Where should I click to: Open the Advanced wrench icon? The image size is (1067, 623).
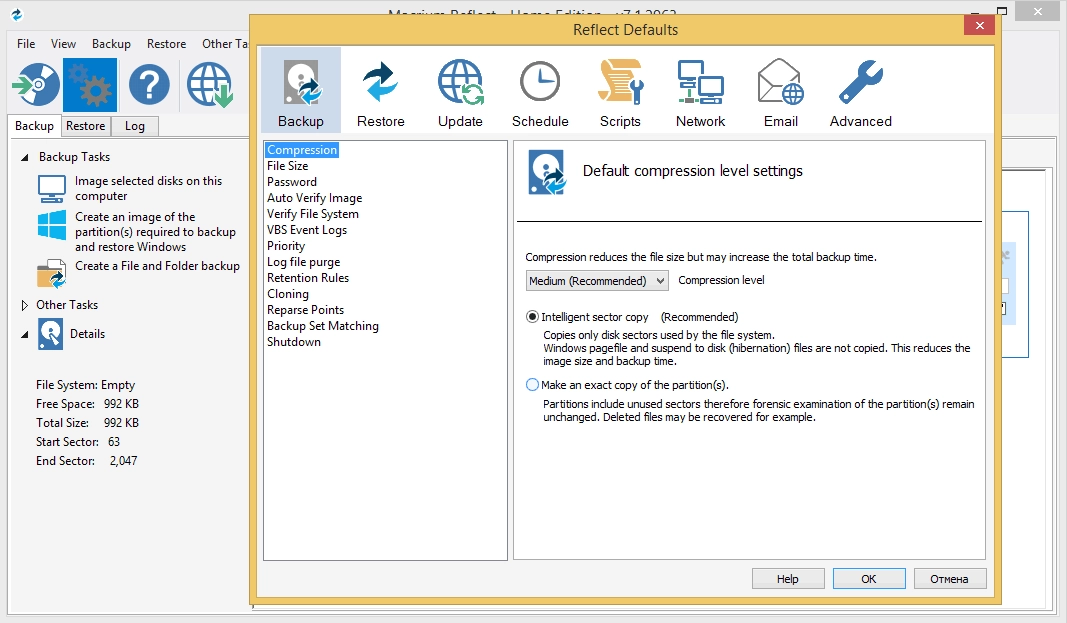click(x=860, y=82)
